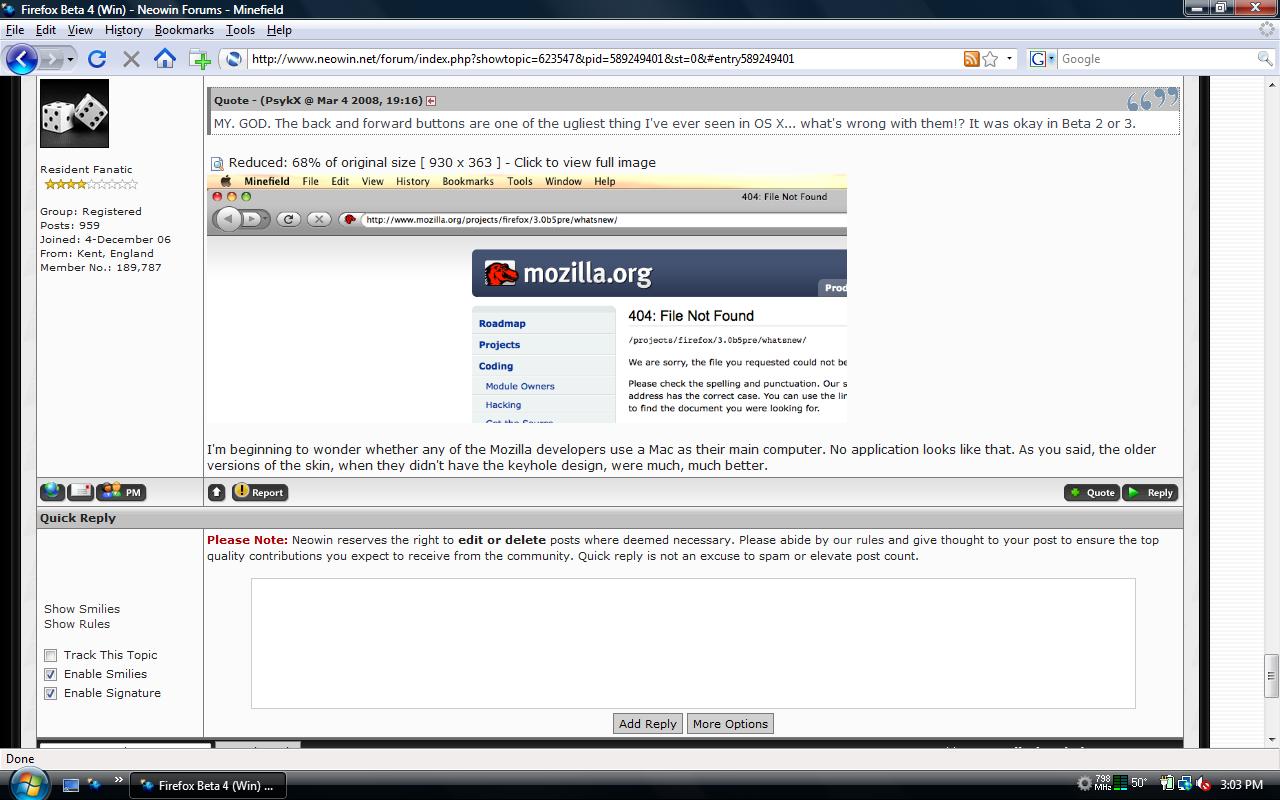Viewport: 1280px width, 800px height.
Task: Click the Show Smilies link
Action: pyautogui.click(x=82, y=609)
